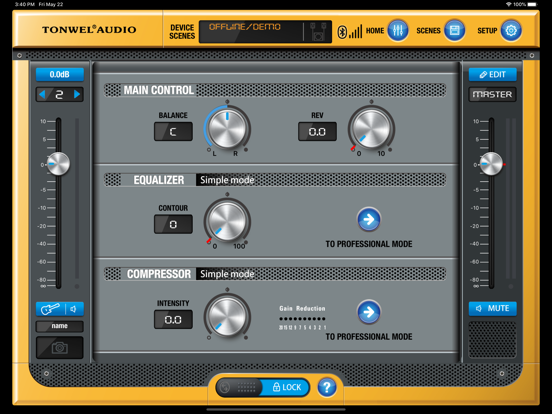Click the Balance knob

227,128
